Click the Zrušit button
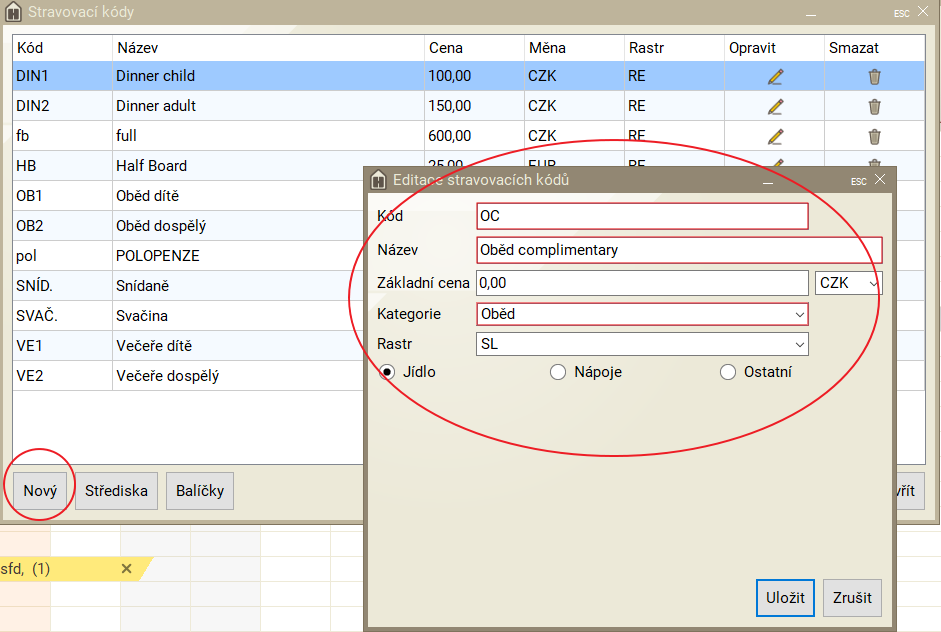 852,598
